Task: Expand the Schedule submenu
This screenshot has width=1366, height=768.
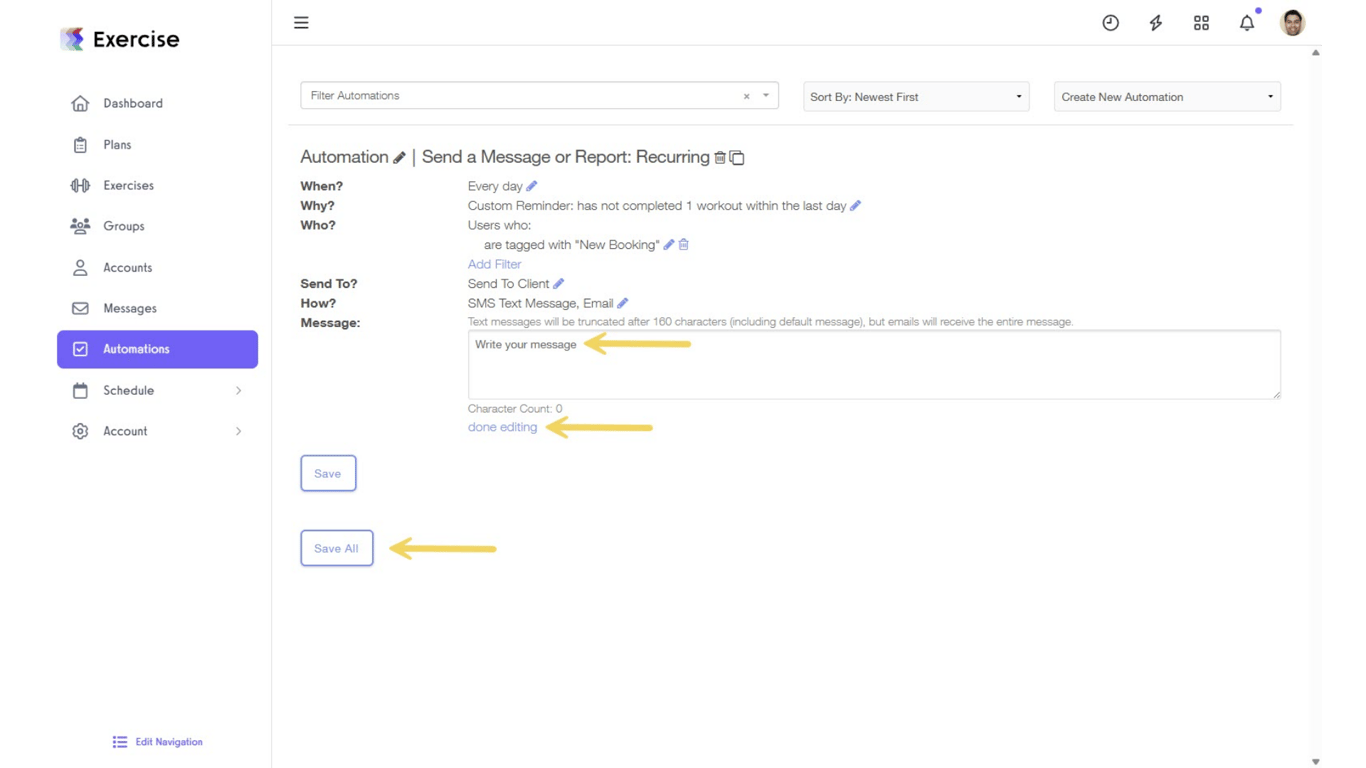Action: coord(238,391)
